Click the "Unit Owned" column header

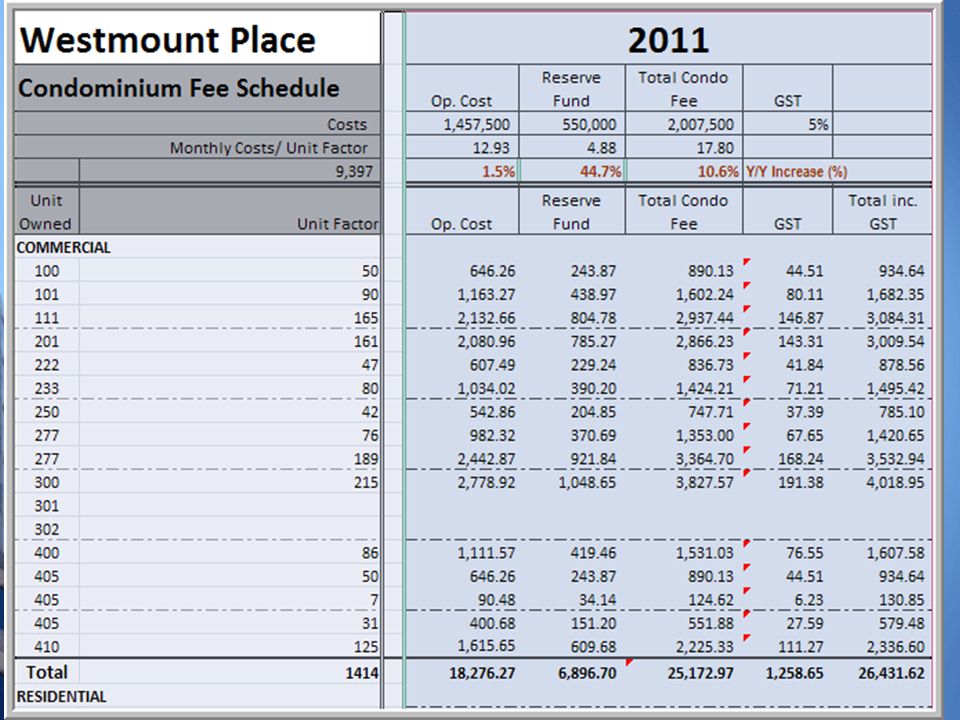tap(46, 212)
